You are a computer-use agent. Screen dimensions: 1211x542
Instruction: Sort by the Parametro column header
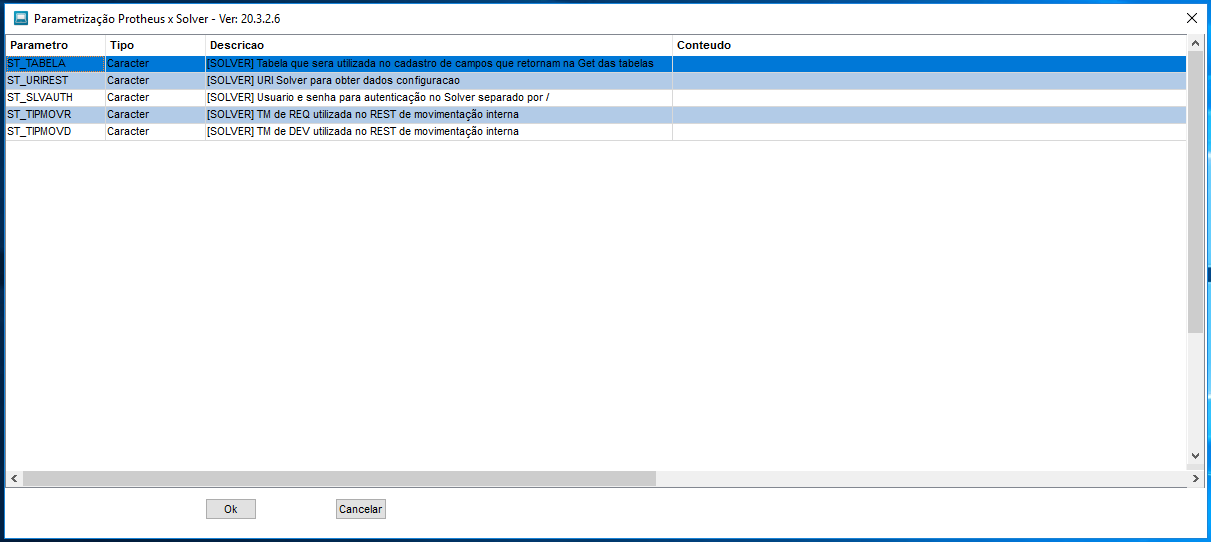56,45
